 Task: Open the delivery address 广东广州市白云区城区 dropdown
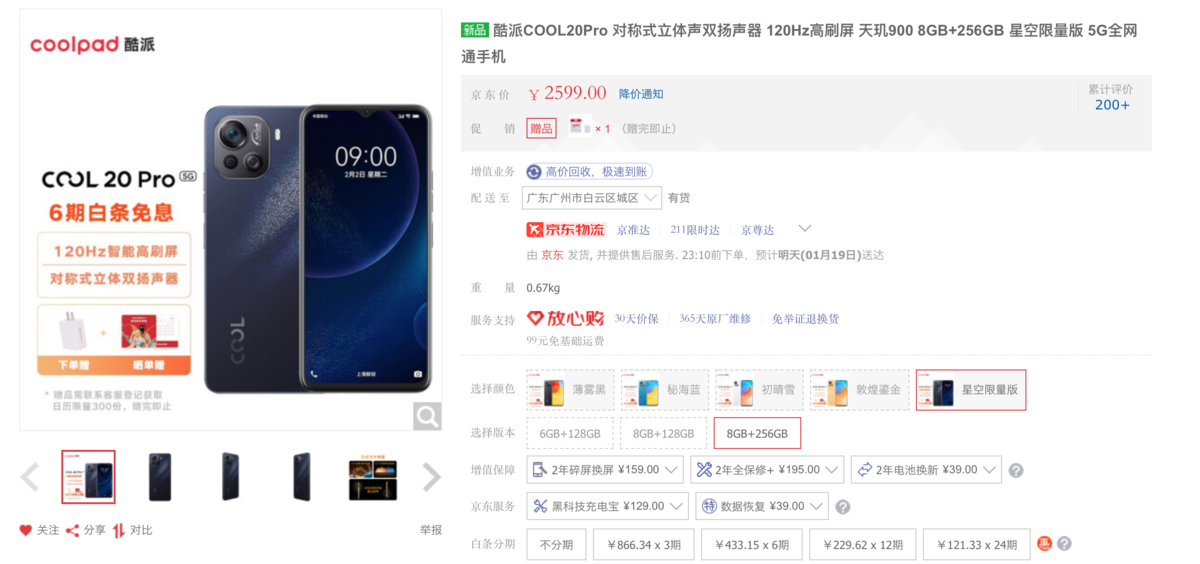click(x=592, y=198)
